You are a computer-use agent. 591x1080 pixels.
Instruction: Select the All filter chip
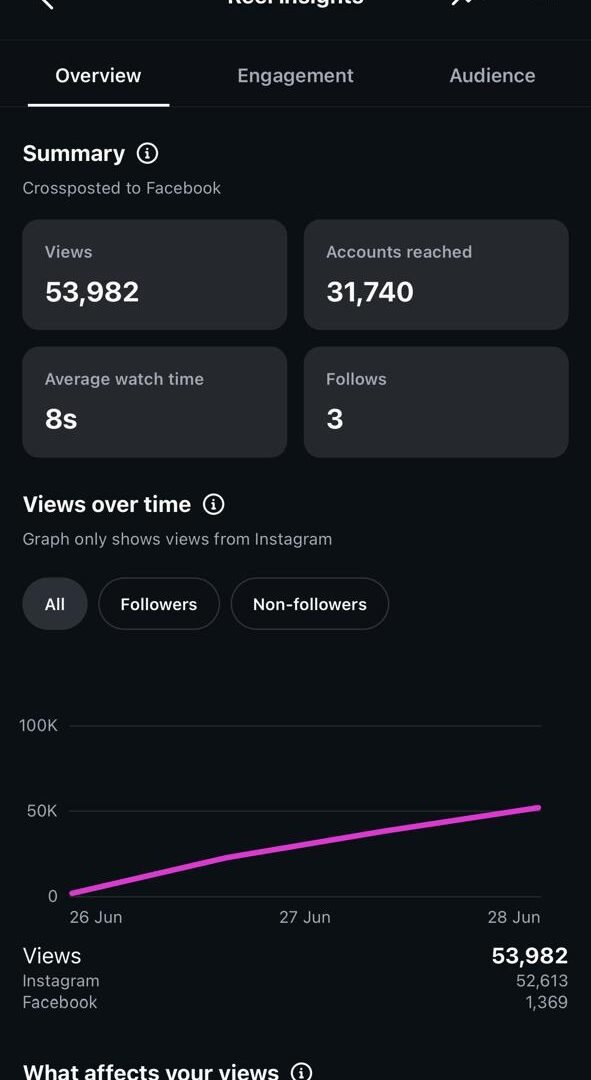pos(55,604)
